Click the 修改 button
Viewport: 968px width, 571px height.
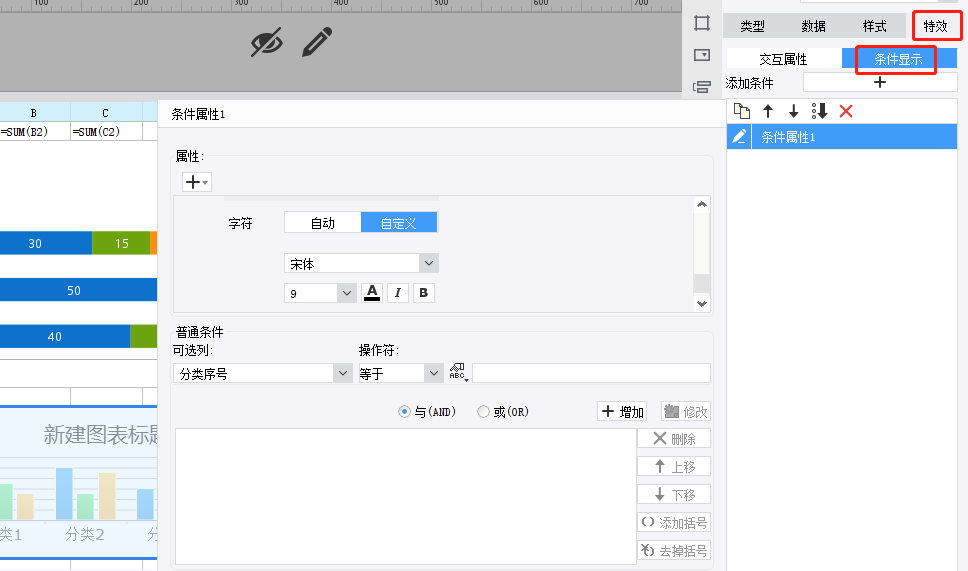click(x=686, y=411)
